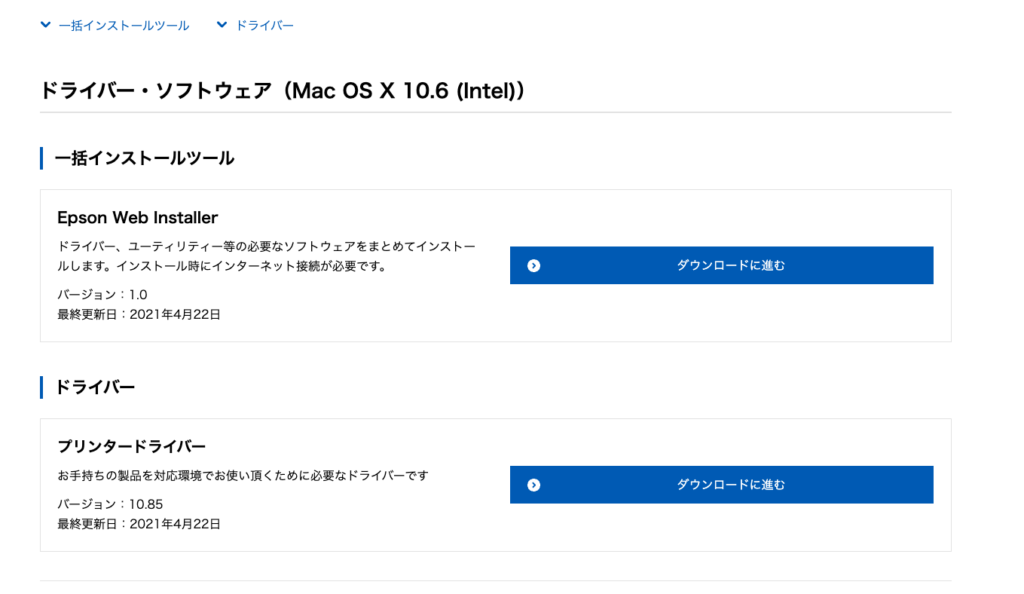The height and width of the screenshot is (594, 1024).
Task: Click the blue accent bar beside the 一括インストールツール heading
Action: click(x=42, y=158)
